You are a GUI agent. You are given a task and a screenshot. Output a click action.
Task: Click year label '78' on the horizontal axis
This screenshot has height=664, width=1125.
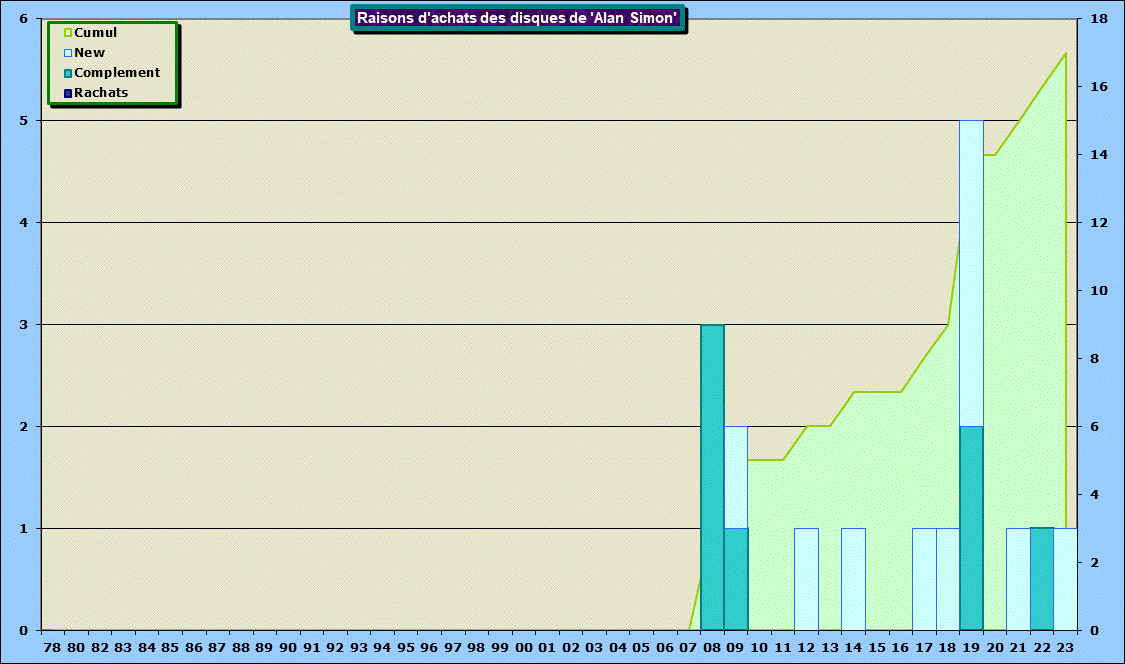(52, 647)
